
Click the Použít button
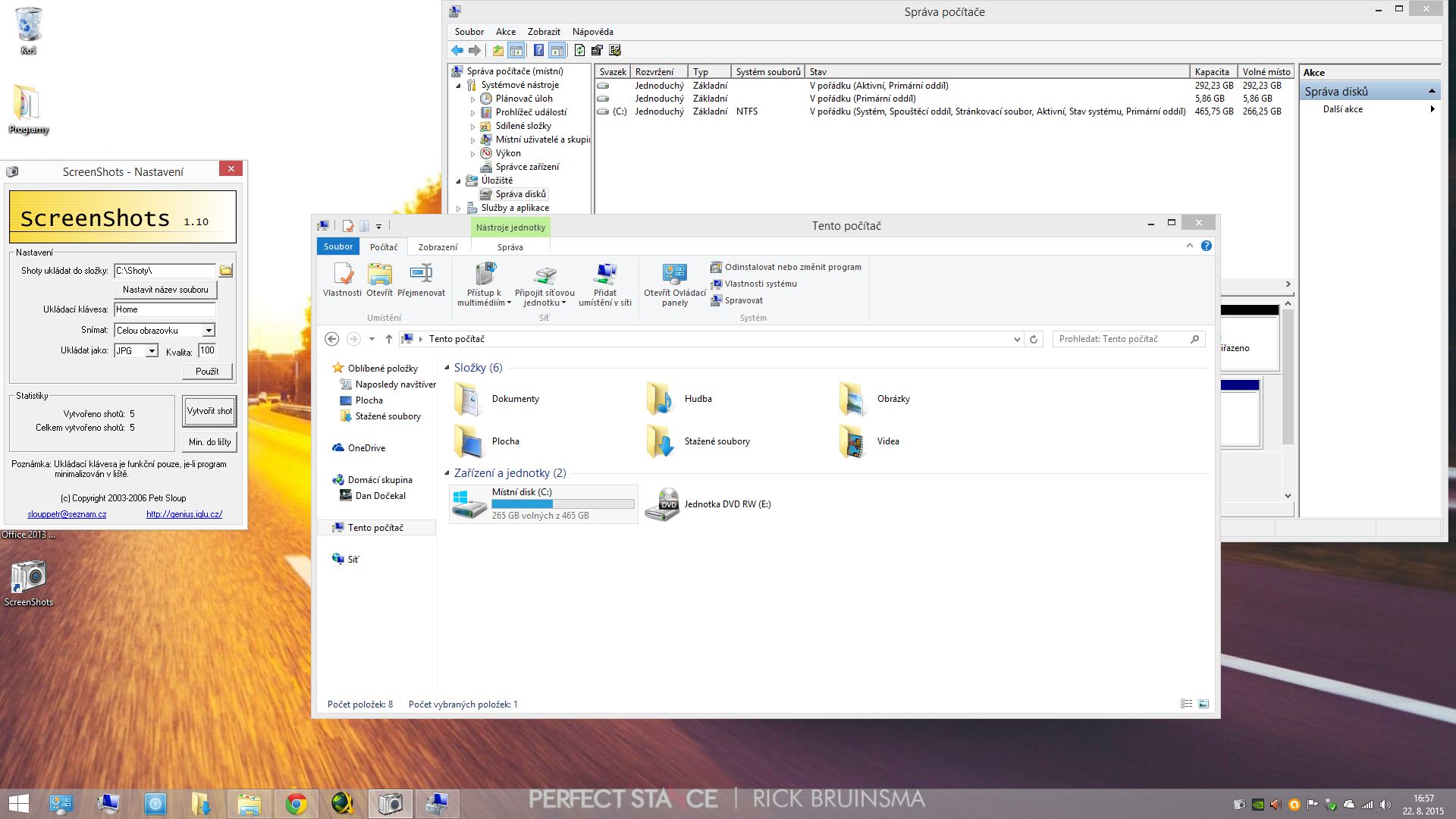pos(207,372)
